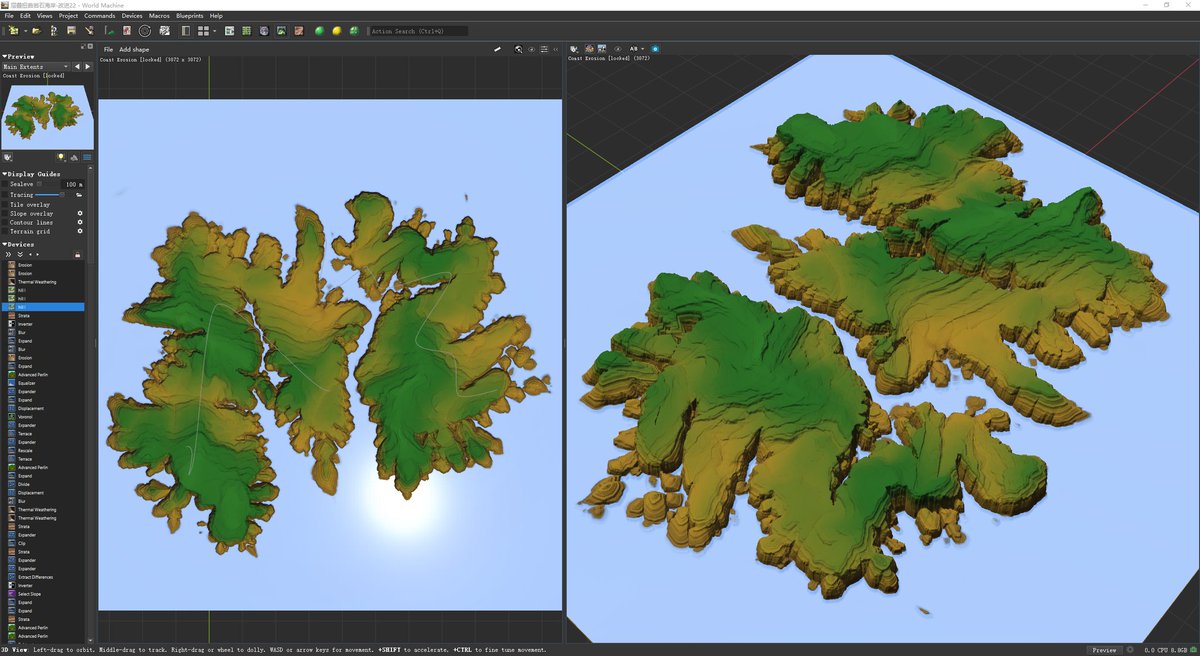Collapse the Preview section
Screen dimensions: 1200x656
click(x=4, y=57)
